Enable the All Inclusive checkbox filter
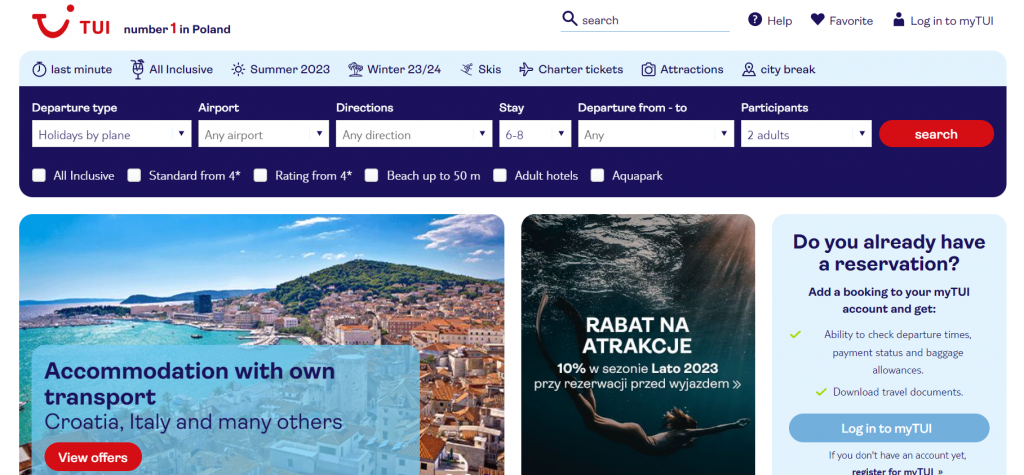Screen dimensions: 1024x475 (x=39, y=175)
